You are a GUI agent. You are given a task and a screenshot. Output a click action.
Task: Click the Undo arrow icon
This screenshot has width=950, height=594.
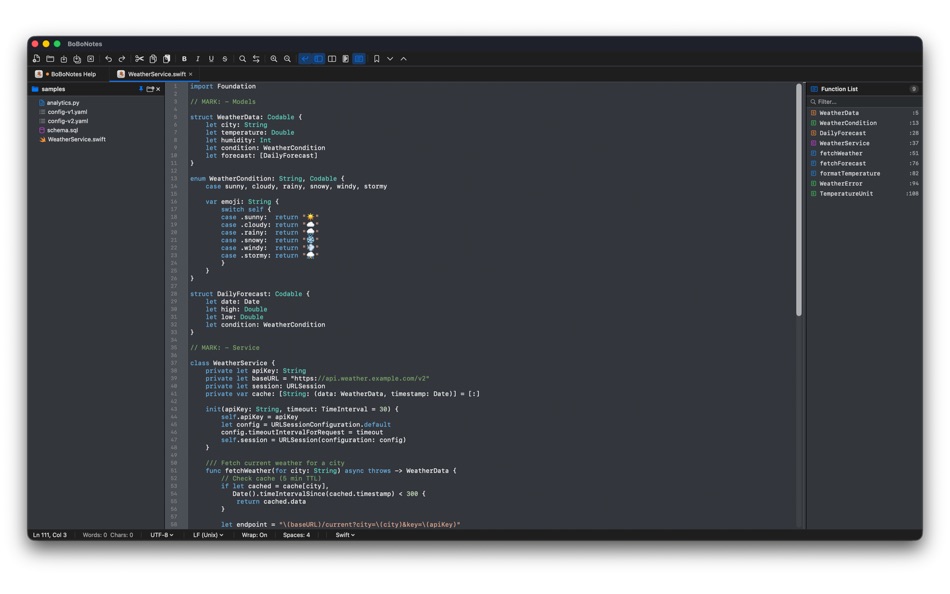coord(106,59)
